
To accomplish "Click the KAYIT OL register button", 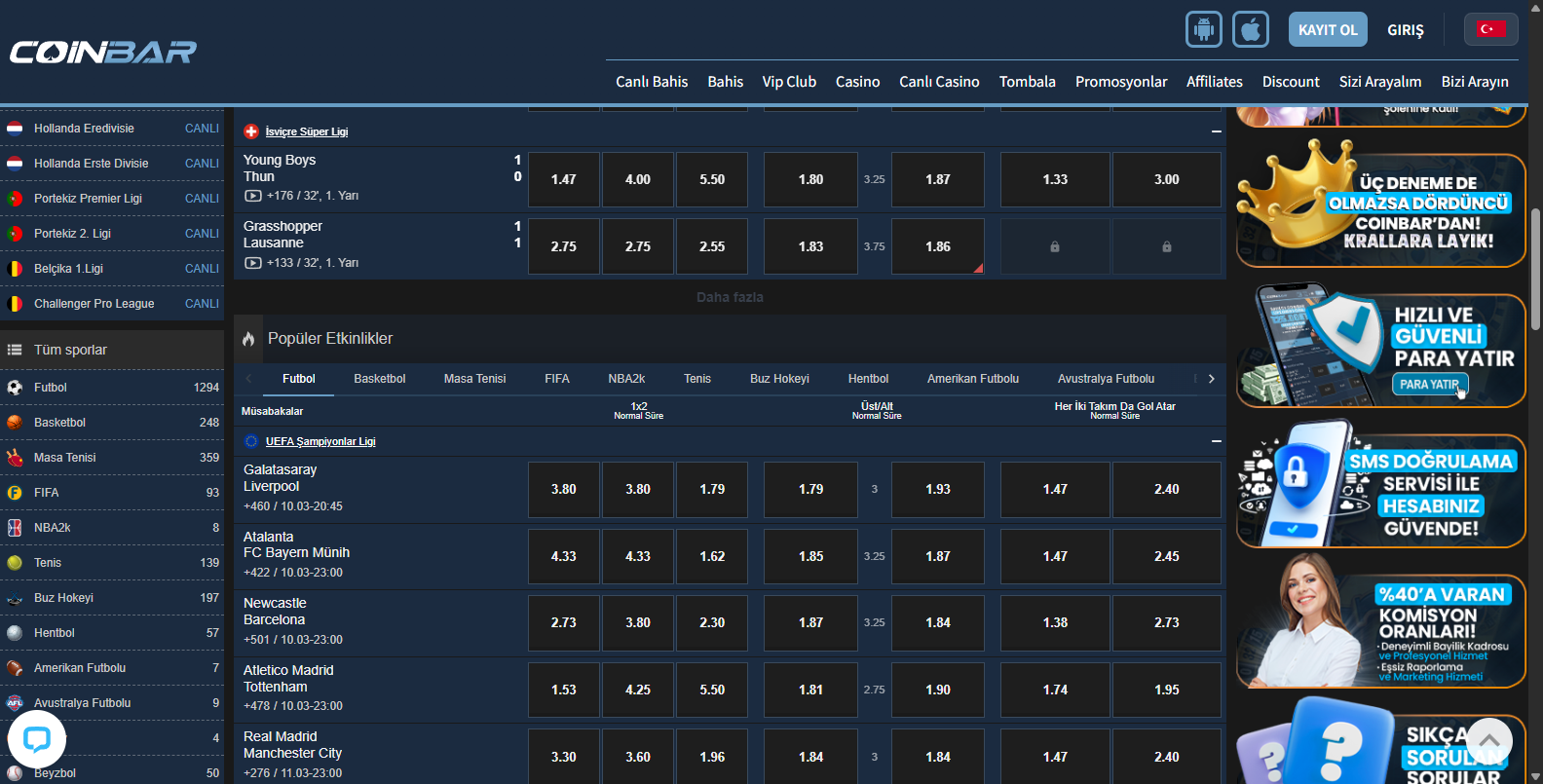I will (1328, 29).
